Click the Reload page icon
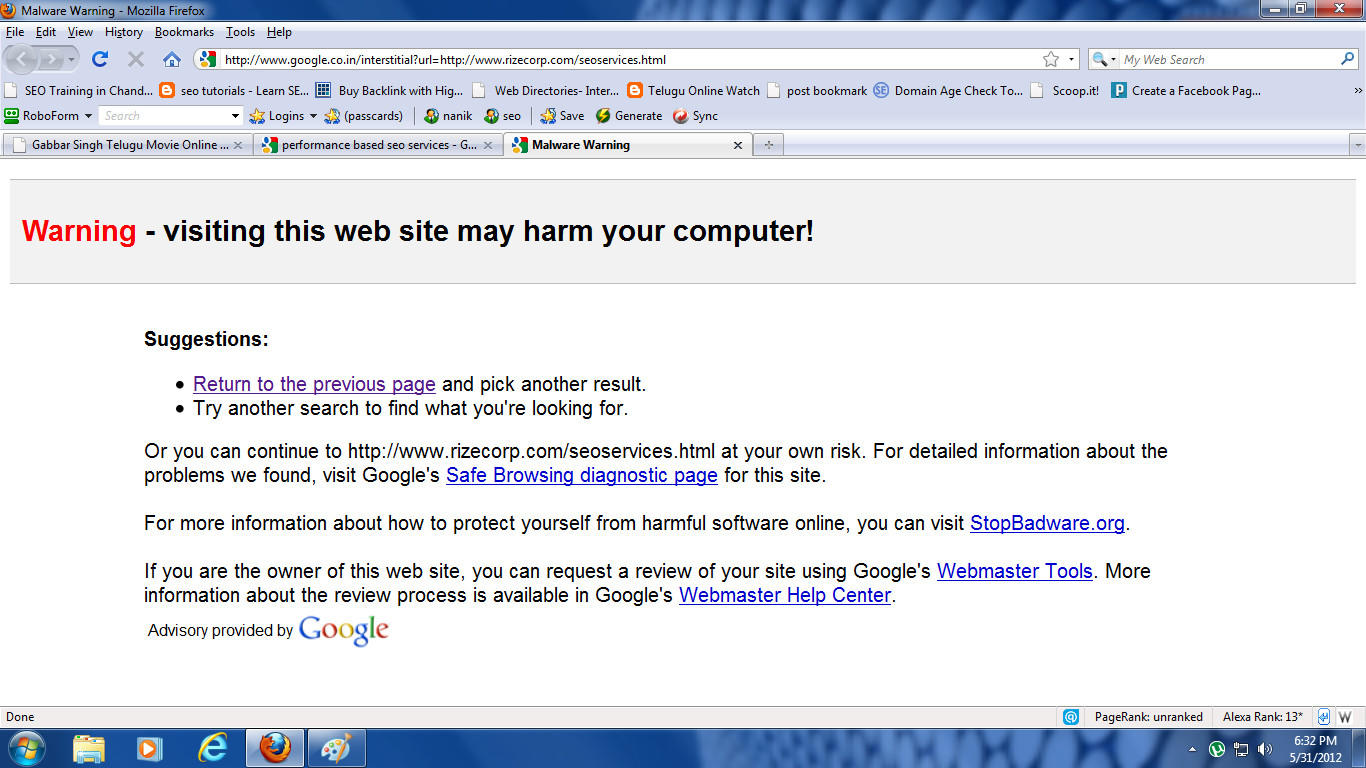The width and height of the screenshot is (1366, 768). tap(100, 60)
